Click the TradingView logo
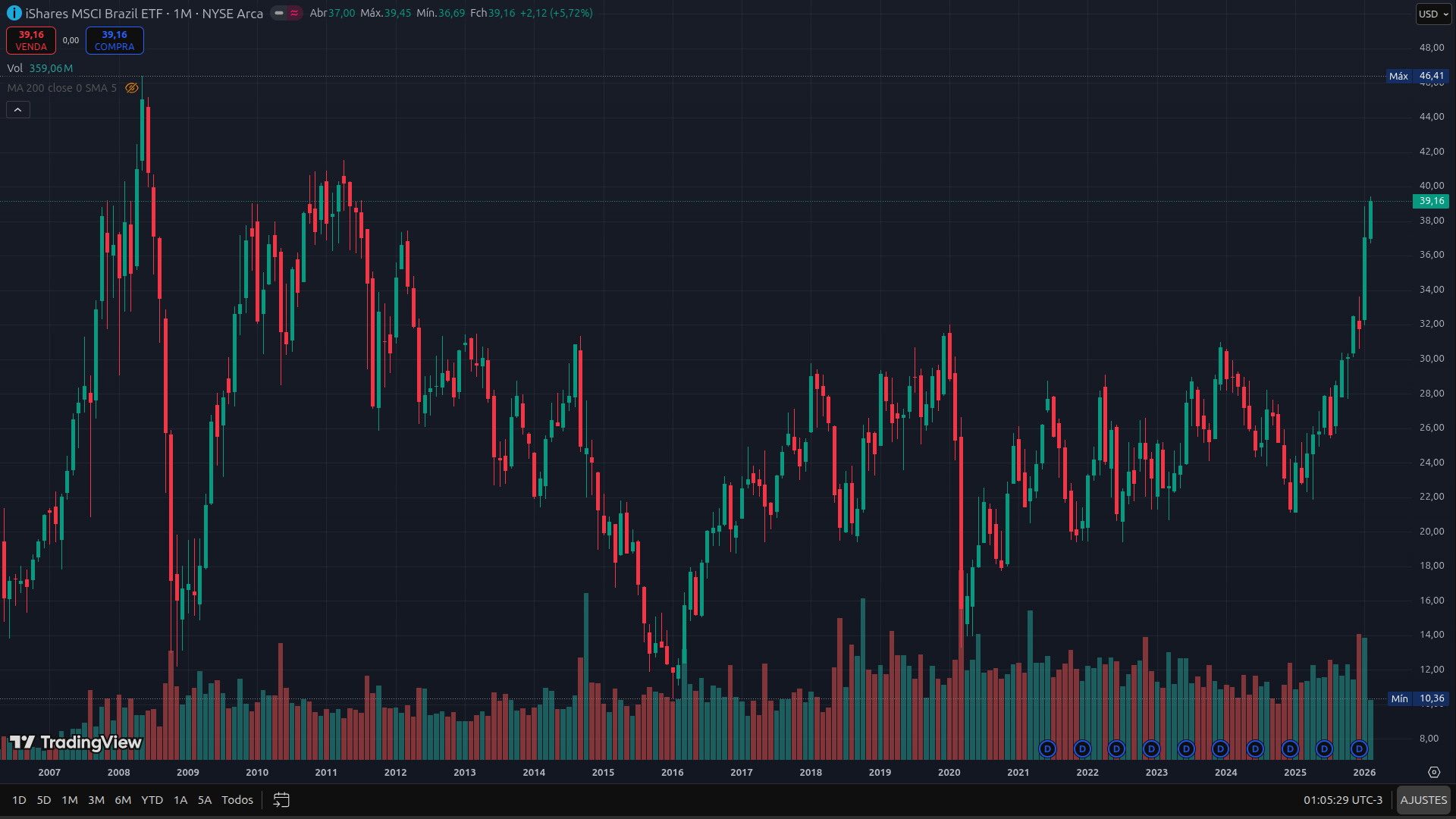Viewport: 1456px width, 819px height. click(x=76, y=742)
